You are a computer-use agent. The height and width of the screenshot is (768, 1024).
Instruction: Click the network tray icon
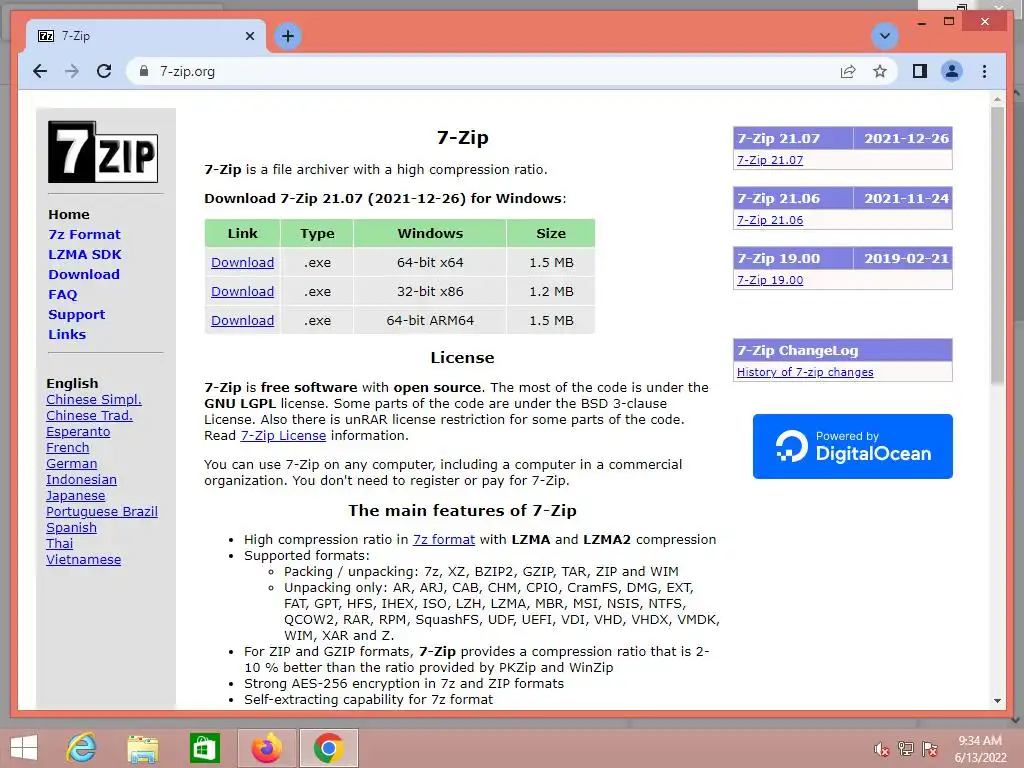click(x=906, y=749)
